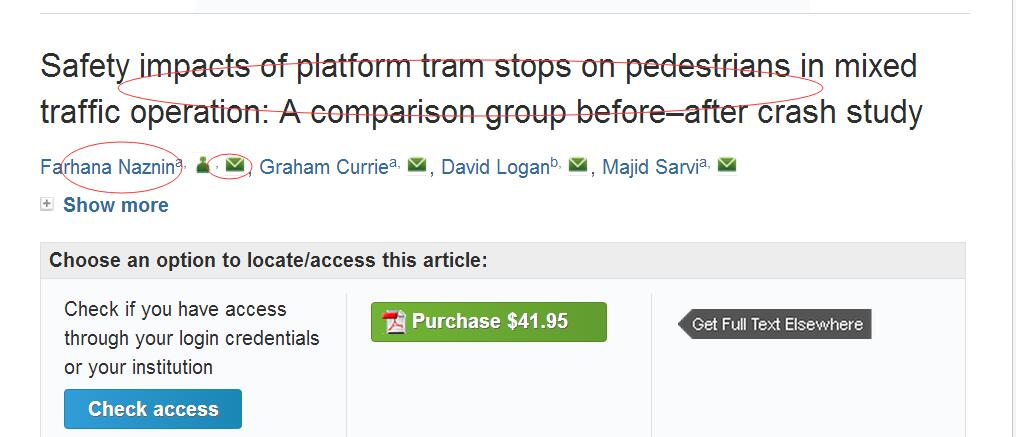The width and height of the screenshot is (1016, 437).
Task: Click the affiliation superscript a after Farhana Naznin
Action: pyautogui.click(x=180, y=163)
